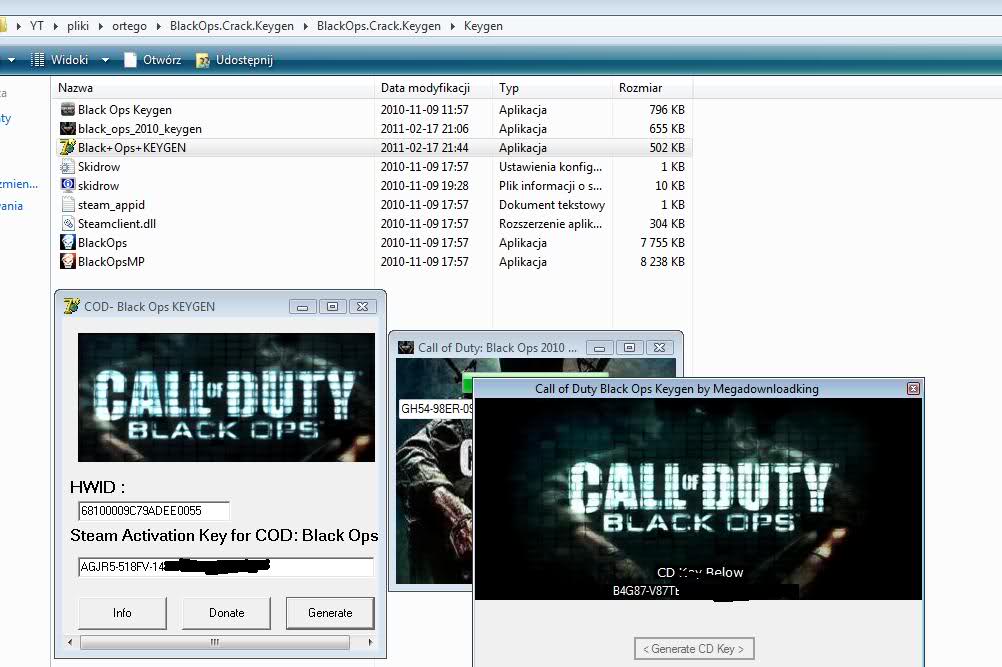The image size is (1002, 667).
Task: Select the BlackOpsMP application icon
Action: [x=68, y=261]
